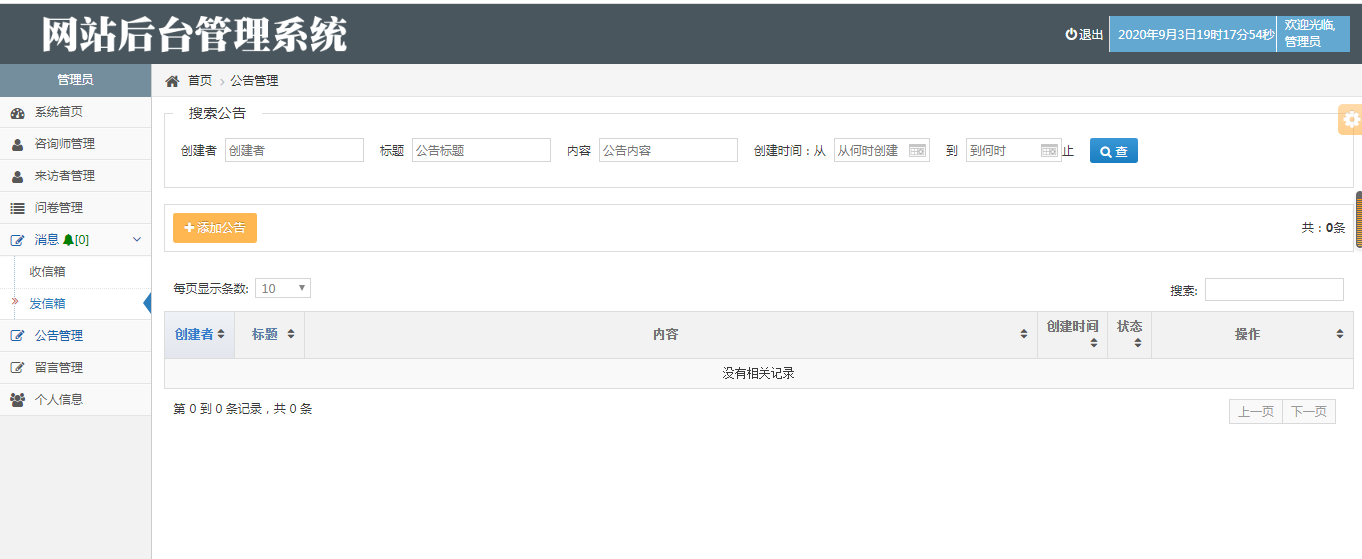Click the 退出 logout link
Image resolution: width=1362 pixels, height=559 pixels.
point(1084,34)
